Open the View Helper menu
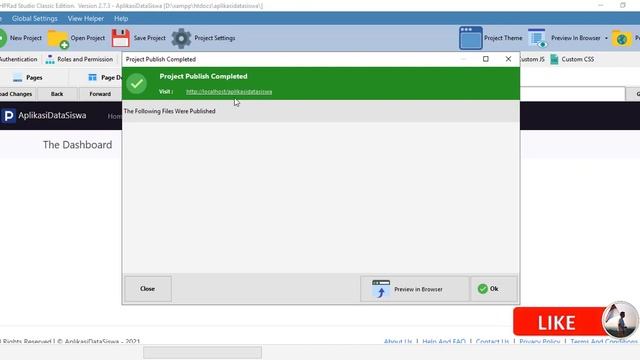Viewport: 640px width, 360px height. coord(86,18)
